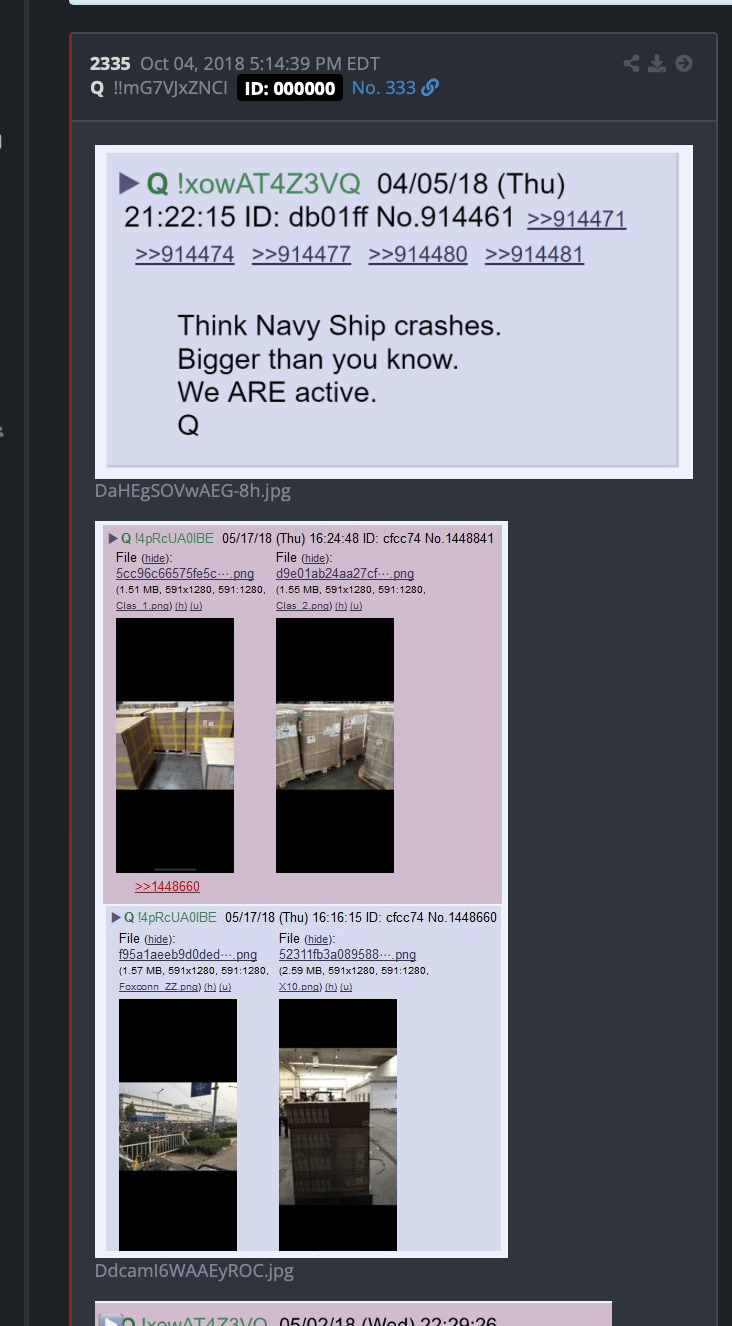732x1326 pixels.
Task: Click the Foxconn_ZZ building photo thumbnail
Action: pos(178,1125)
